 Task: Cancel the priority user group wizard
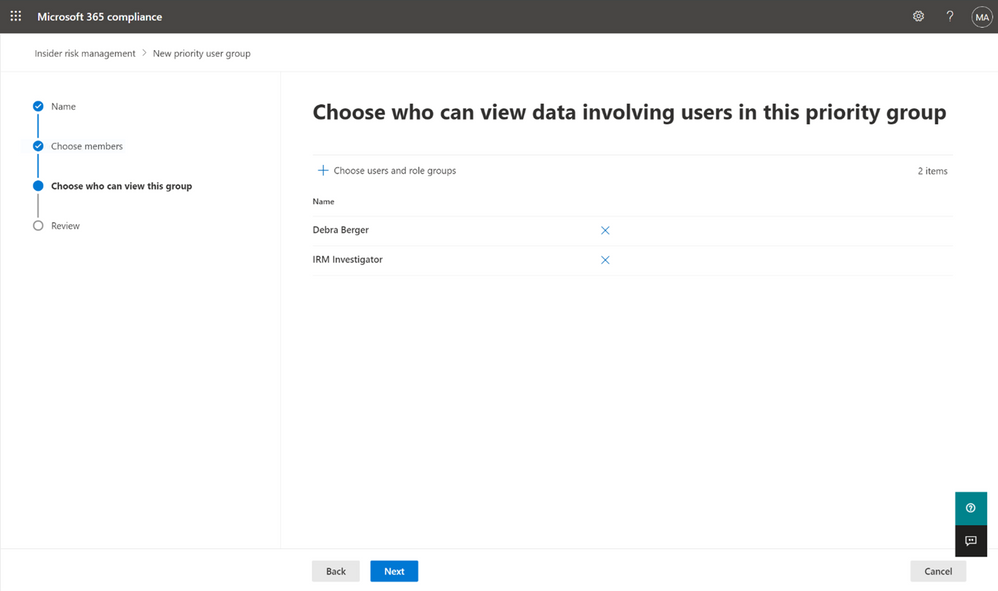(x=938, y=571)
